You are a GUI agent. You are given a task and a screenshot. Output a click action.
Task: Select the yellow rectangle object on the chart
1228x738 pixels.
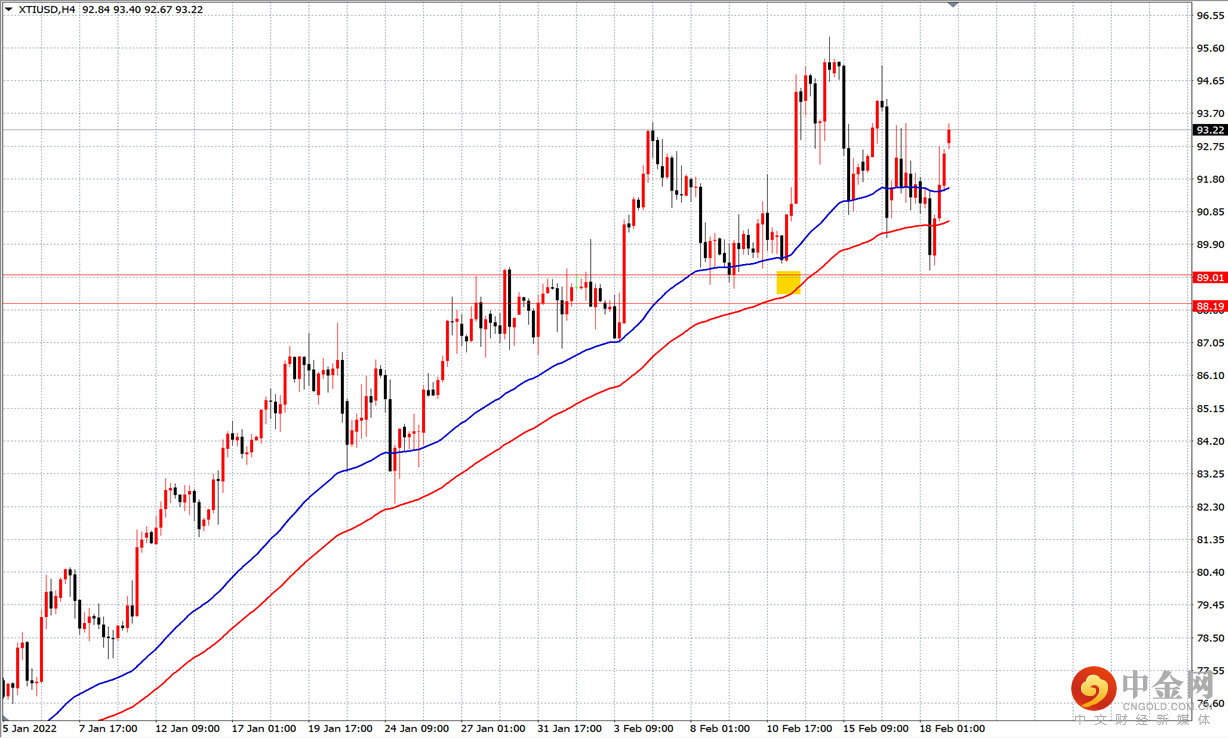788,283
